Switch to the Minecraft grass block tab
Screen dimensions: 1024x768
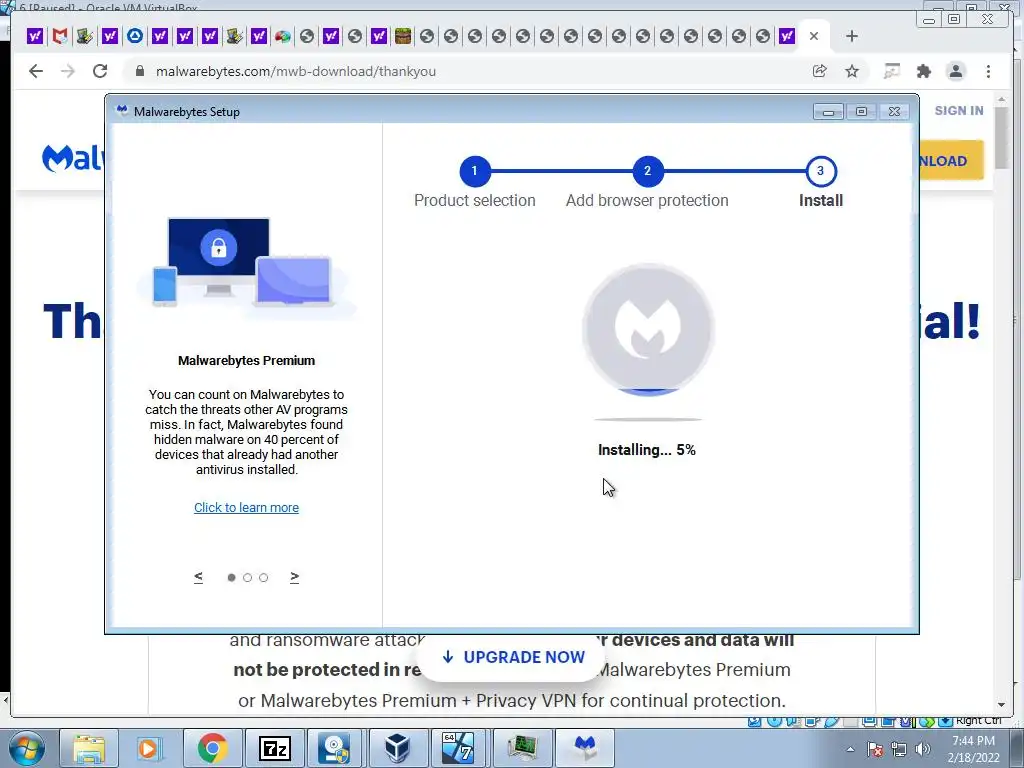pyautogui.click(x=403, y=36)
